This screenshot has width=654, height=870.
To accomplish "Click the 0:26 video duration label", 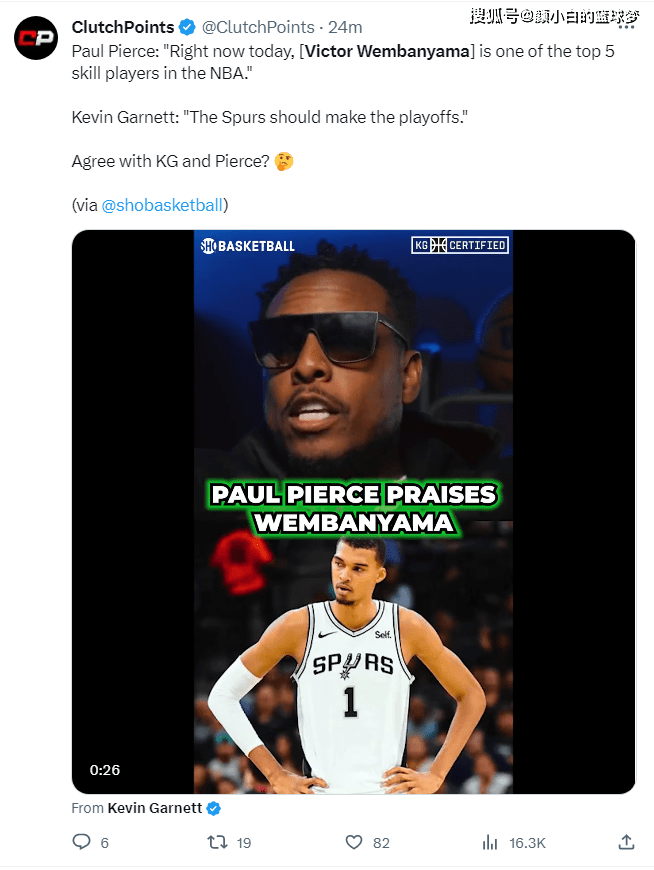I will point(105,770).
